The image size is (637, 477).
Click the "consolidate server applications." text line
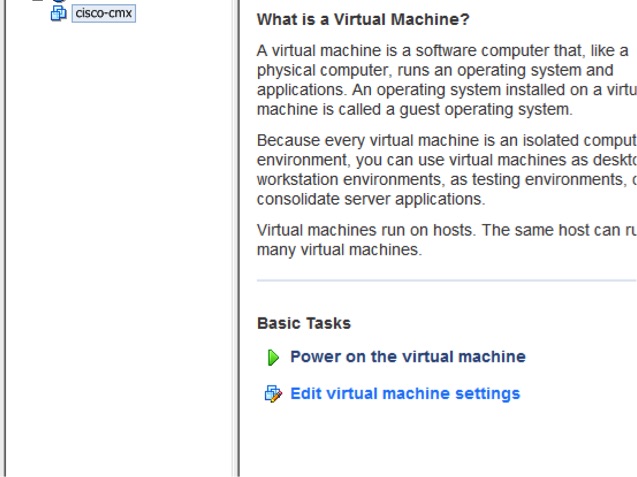[x=370, y=199]
